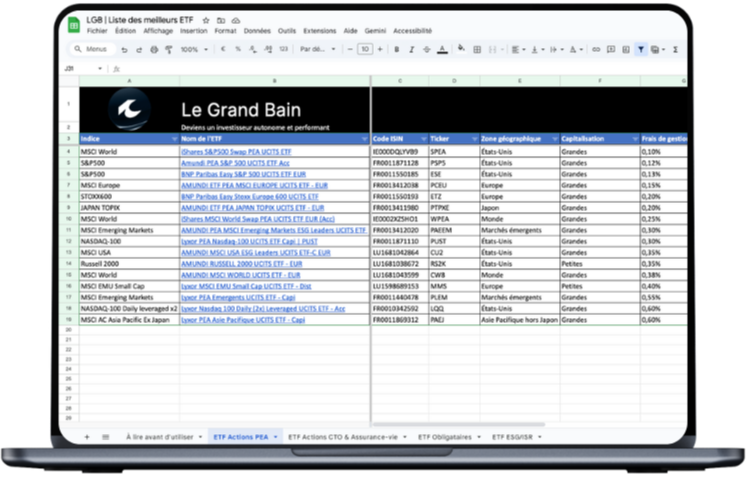The height and width of the screenshot is (477, 747).
Task: Decrease decimal places
Action: click(252, 49)
